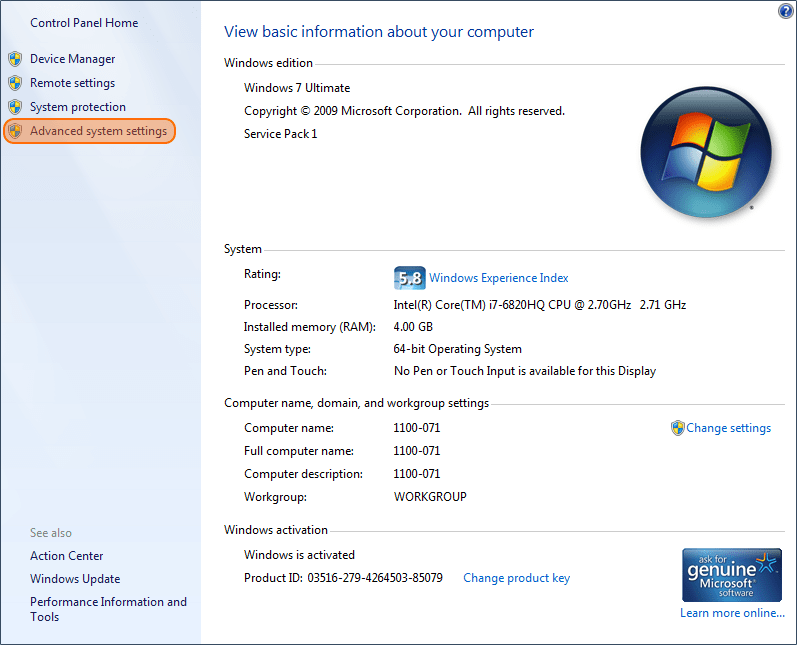Click the Processor label
The width and height of the screenshot is (797, 645).
(271, 305)
